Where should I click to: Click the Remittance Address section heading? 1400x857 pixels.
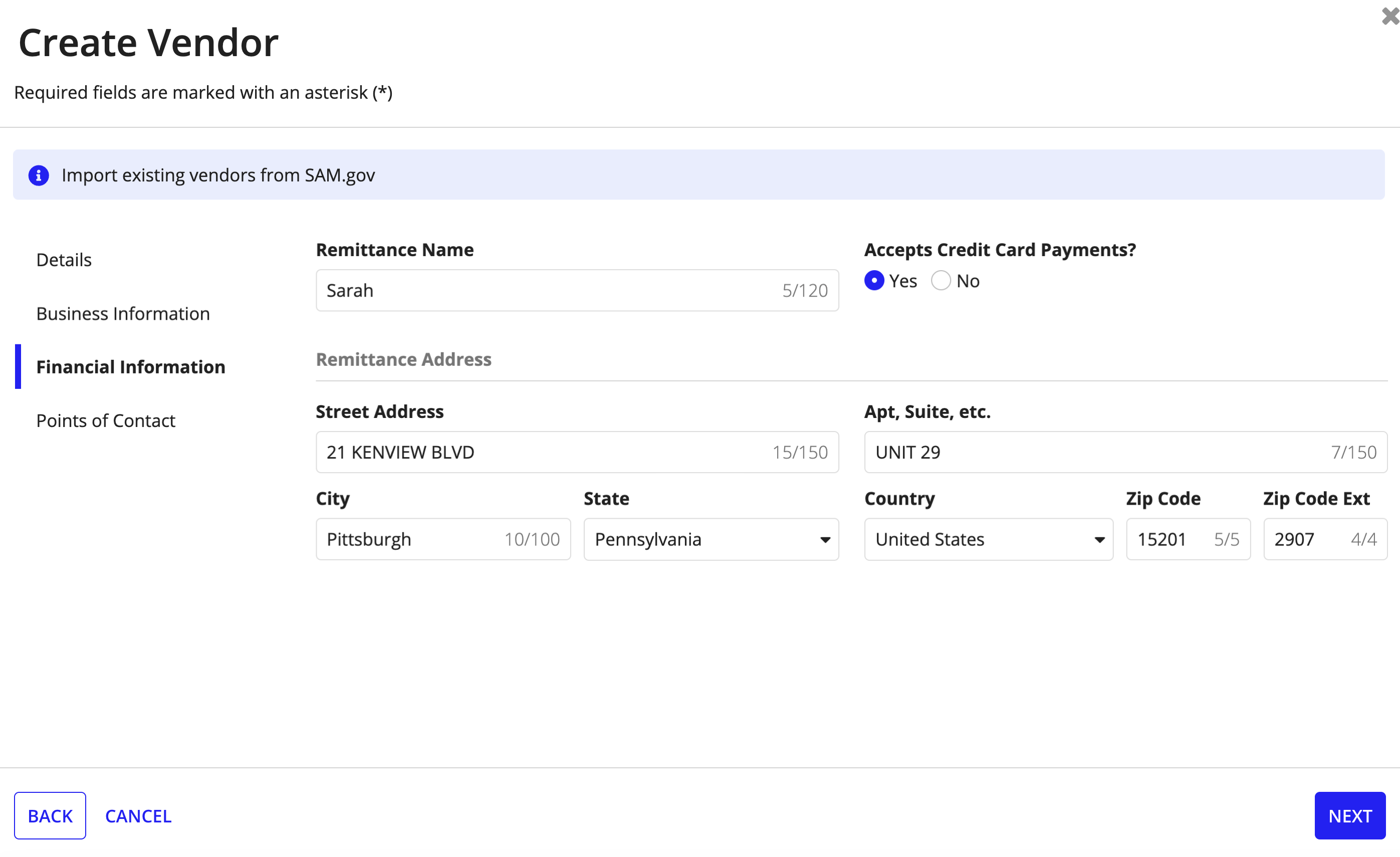click(403, 359)
